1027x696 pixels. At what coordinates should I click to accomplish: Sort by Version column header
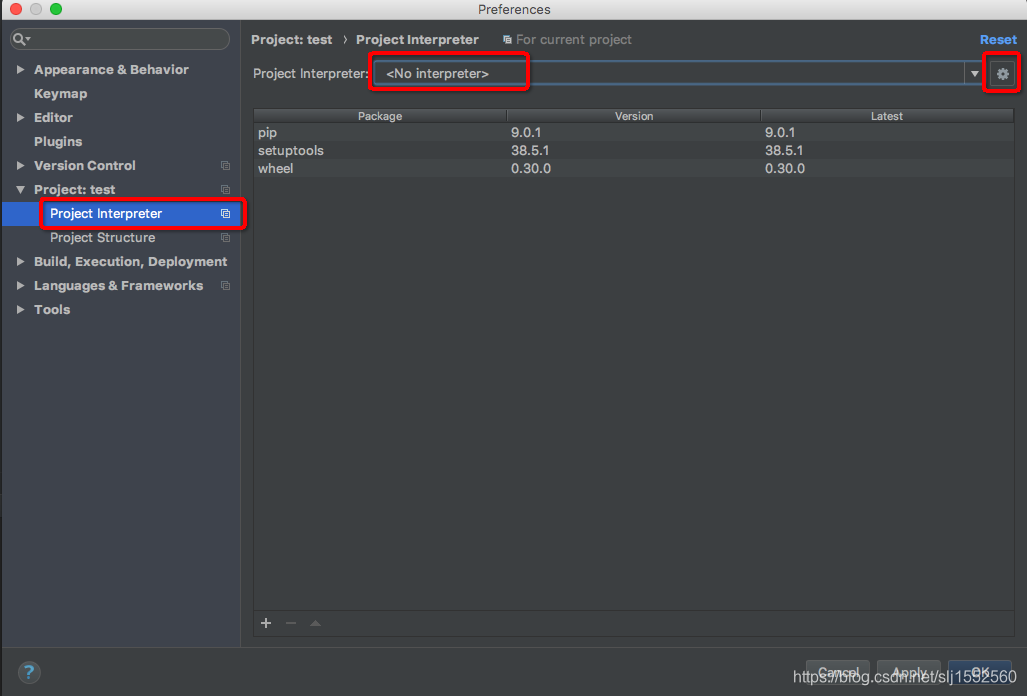point(634,116)
